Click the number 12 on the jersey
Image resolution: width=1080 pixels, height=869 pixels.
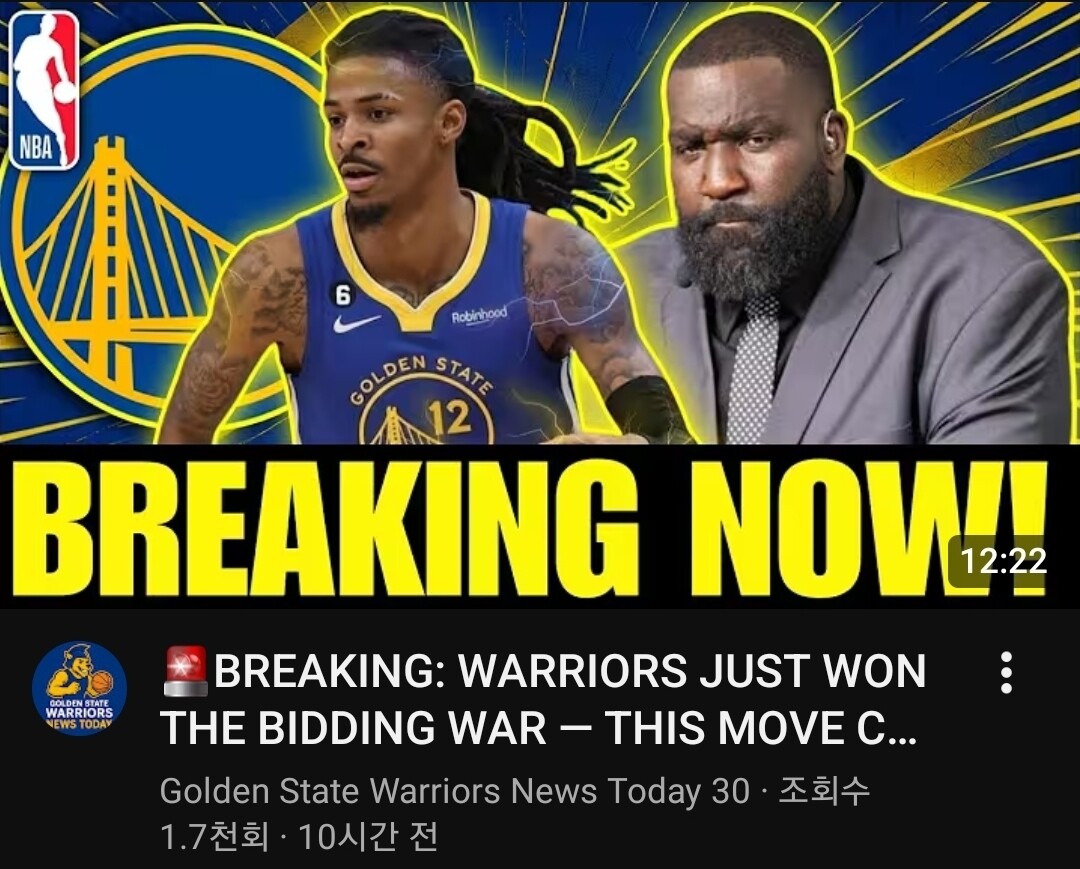coord(448,416)
